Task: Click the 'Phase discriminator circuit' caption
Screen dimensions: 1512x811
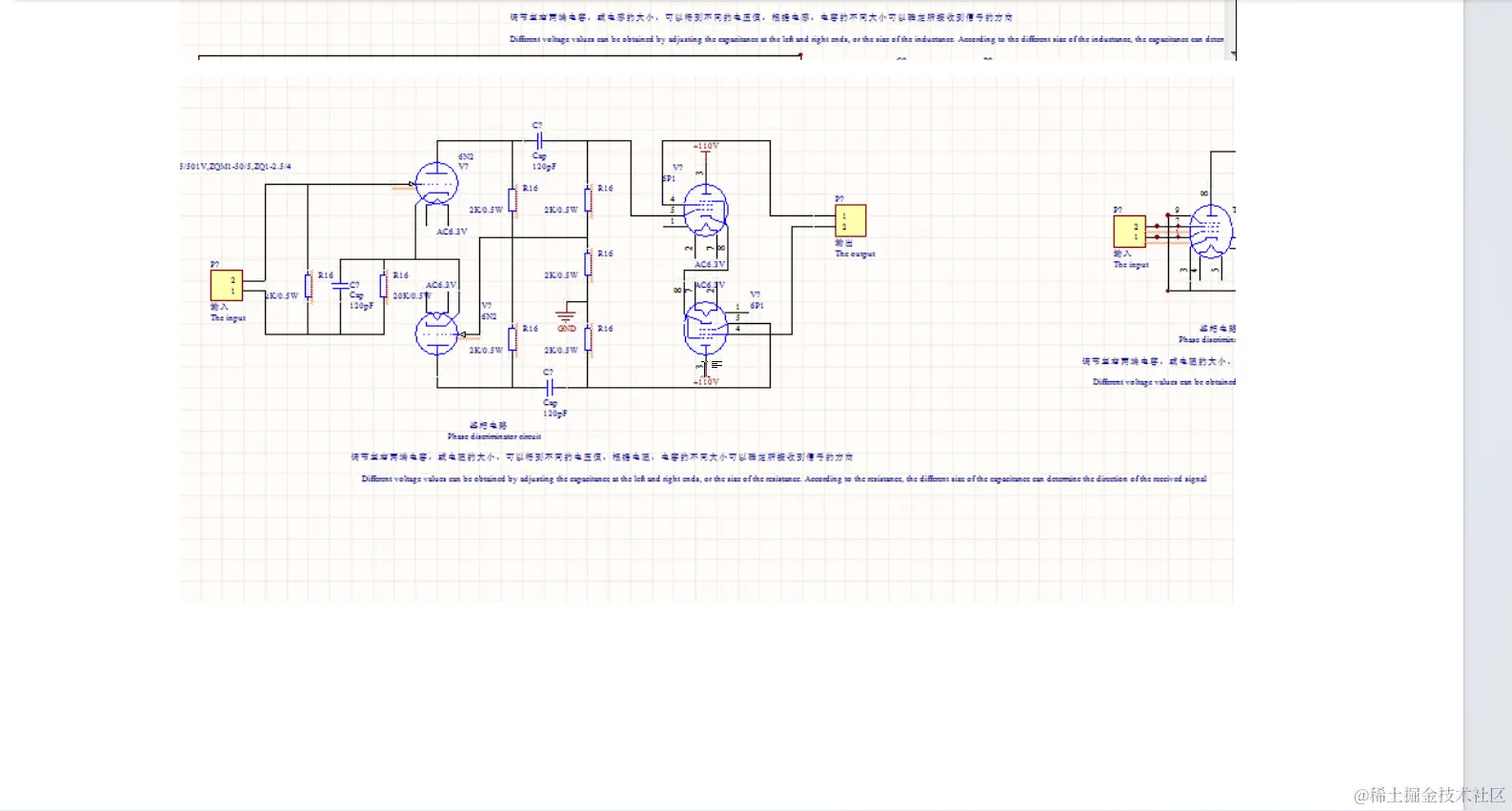Action: coord(494,436)
